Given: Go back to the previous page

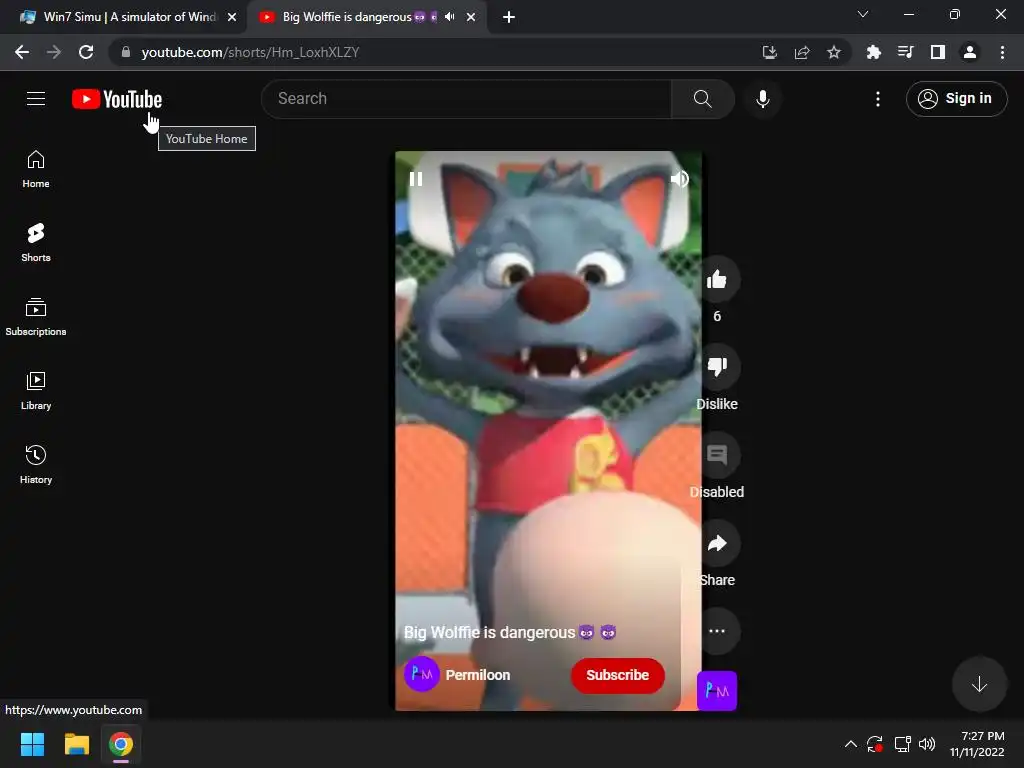Looking at the screenshot, I should 22,52.
